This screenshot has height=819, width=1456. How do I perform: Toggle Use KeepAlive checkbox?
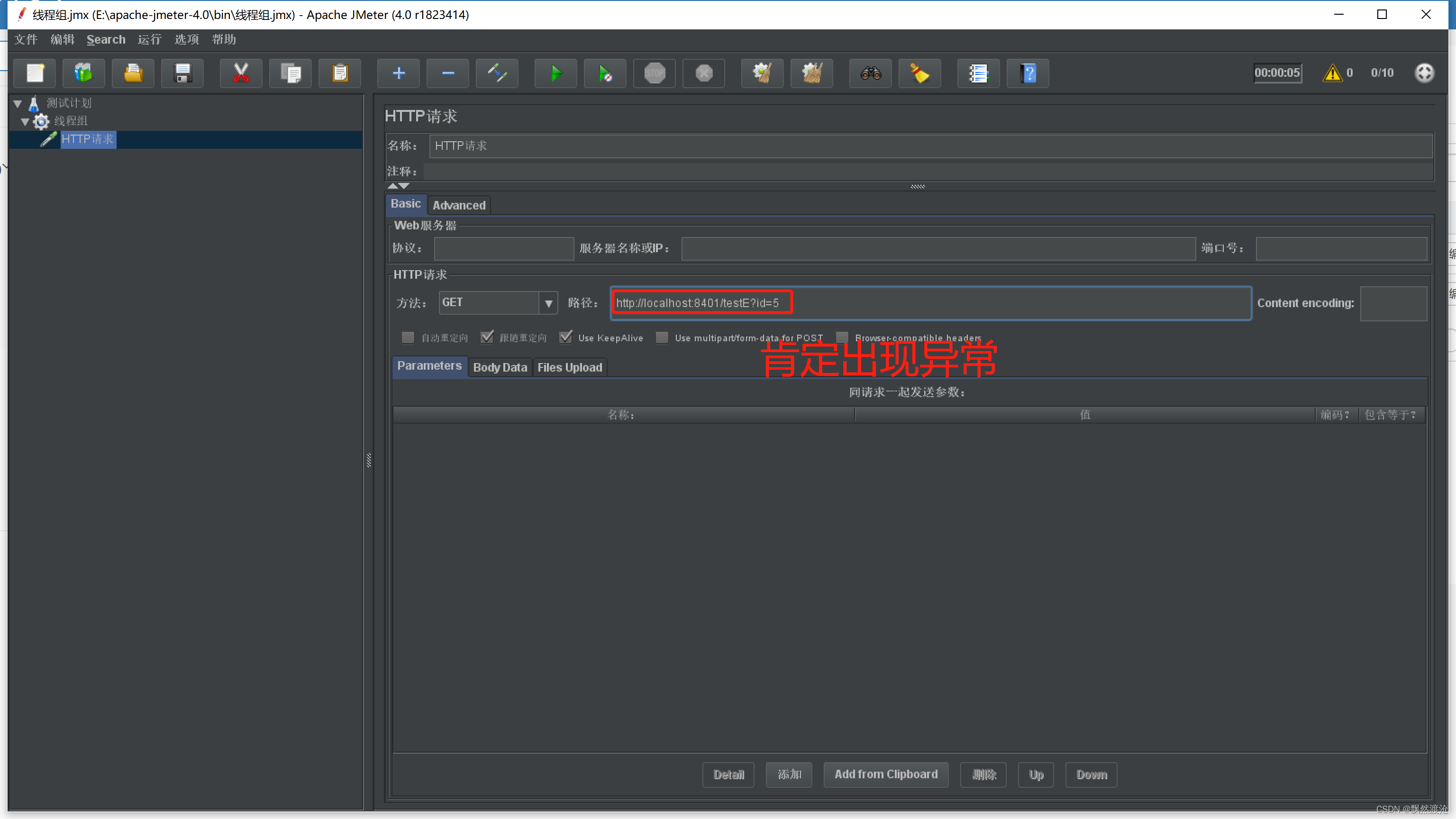[565, 337]
